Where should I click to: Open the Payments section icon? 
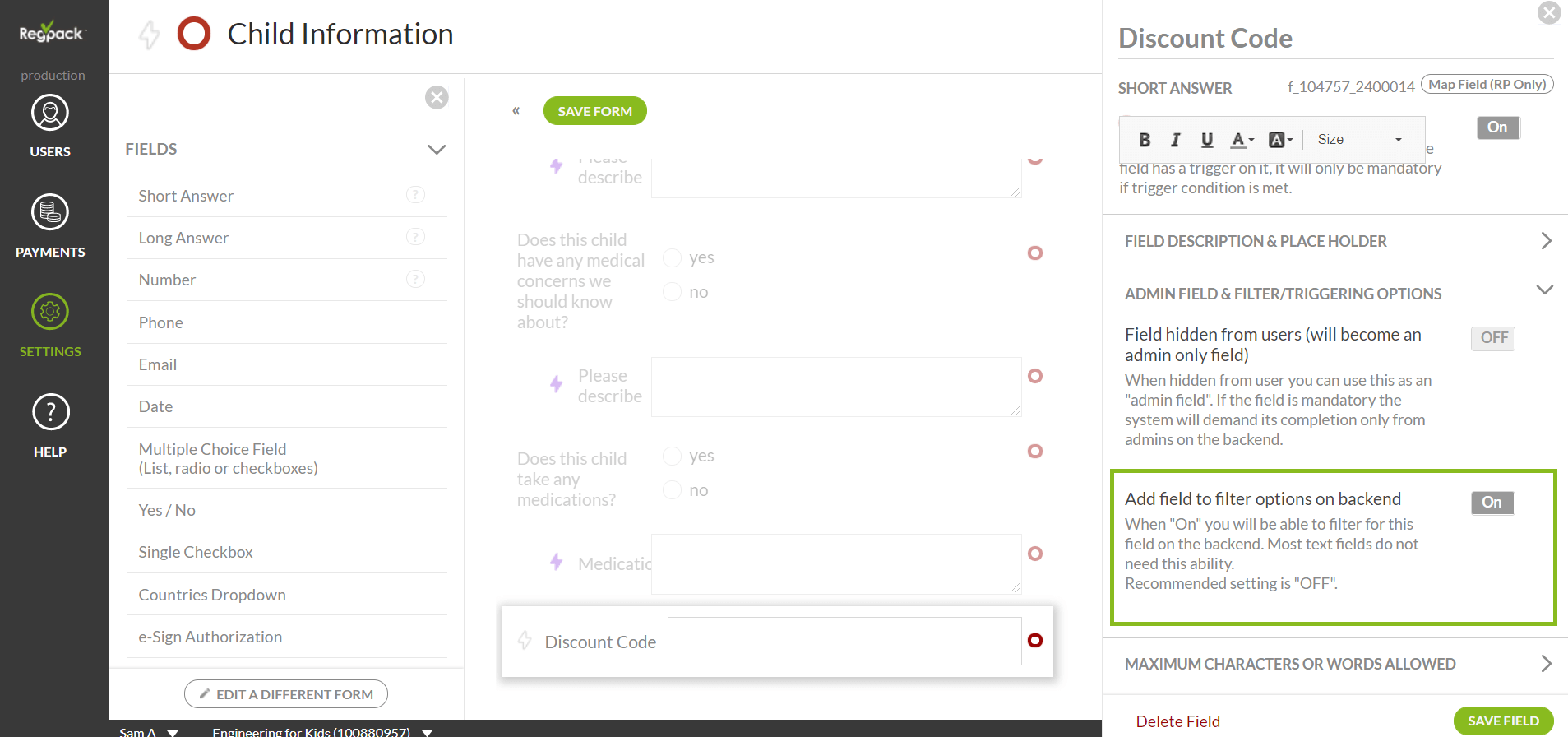point(50,213)
